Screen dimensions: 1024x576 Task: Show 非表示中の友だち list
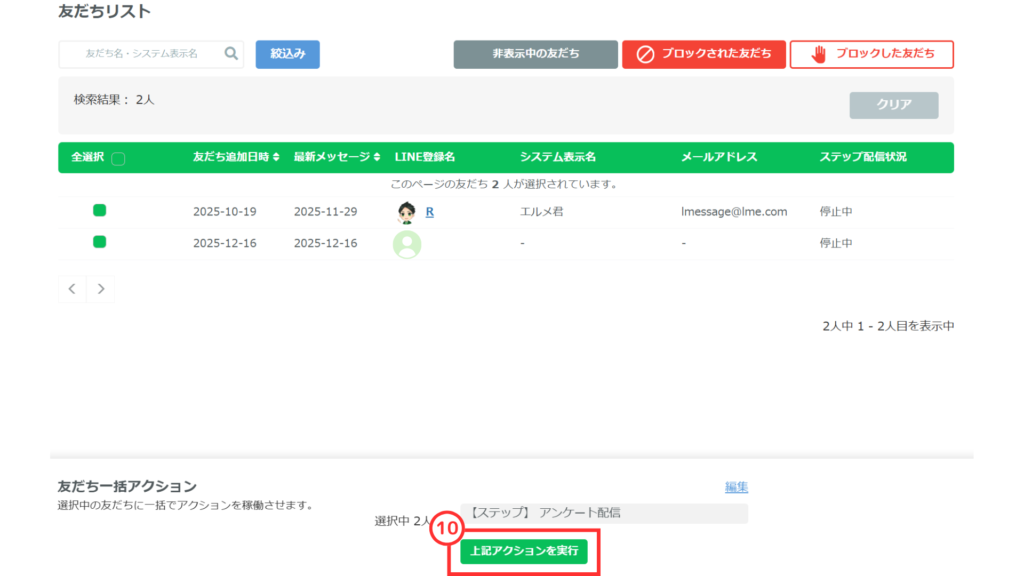(535, 54)
